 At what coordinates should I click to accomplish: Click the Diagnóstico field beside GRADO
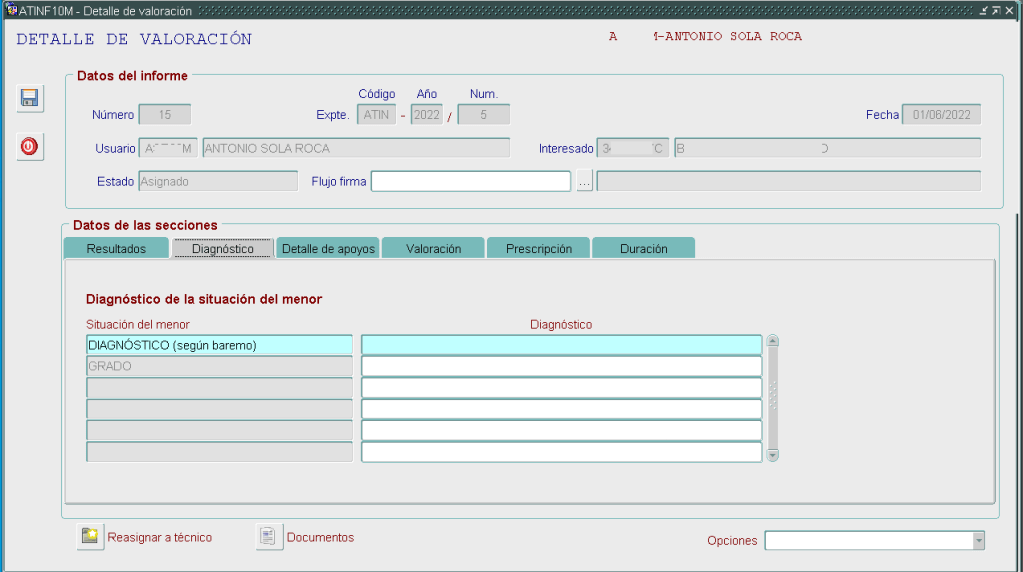[x=561, y=367]
